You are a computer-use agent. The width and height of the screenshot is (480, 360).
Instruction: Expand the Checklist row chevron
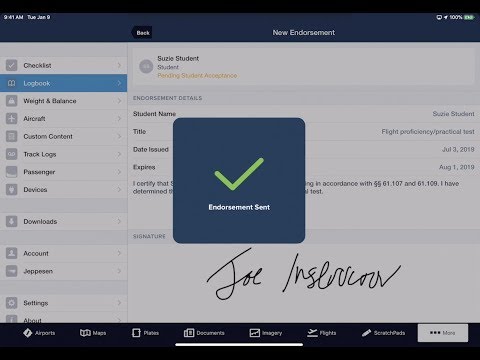click(x=119, y=65)
